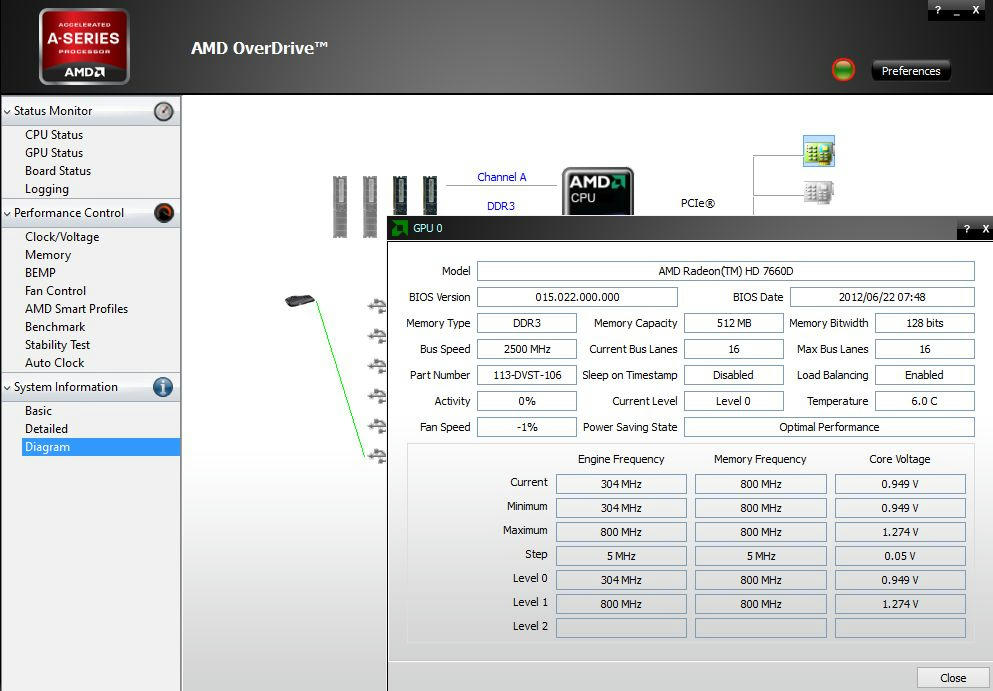This screenshot has width=993, height=691.
Task: Collapse the Status Monitor section chevron
Action: point(7,111)
